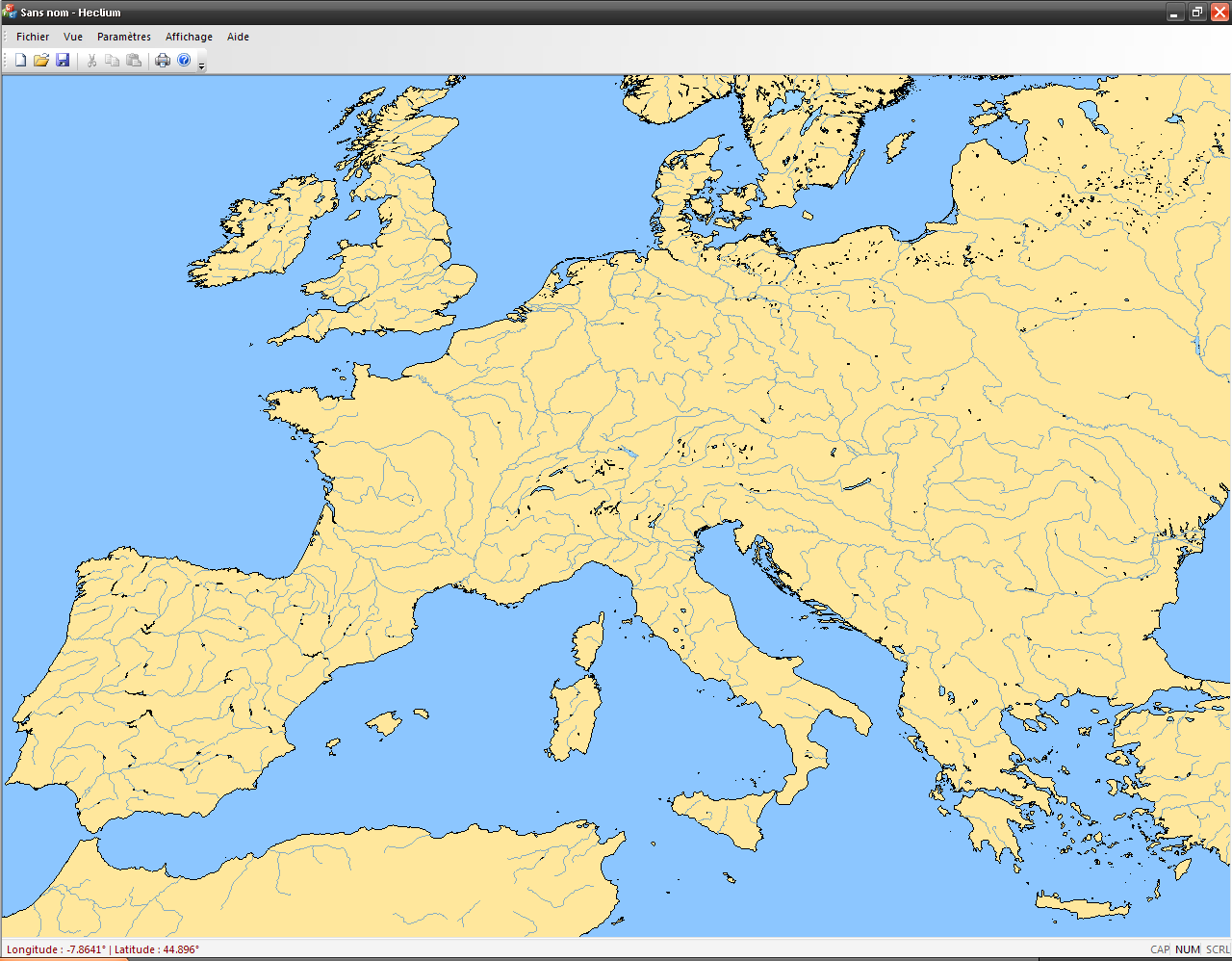Print the map with the printer icon
This screenshot has height=961, width=1232.
point(163,61)
